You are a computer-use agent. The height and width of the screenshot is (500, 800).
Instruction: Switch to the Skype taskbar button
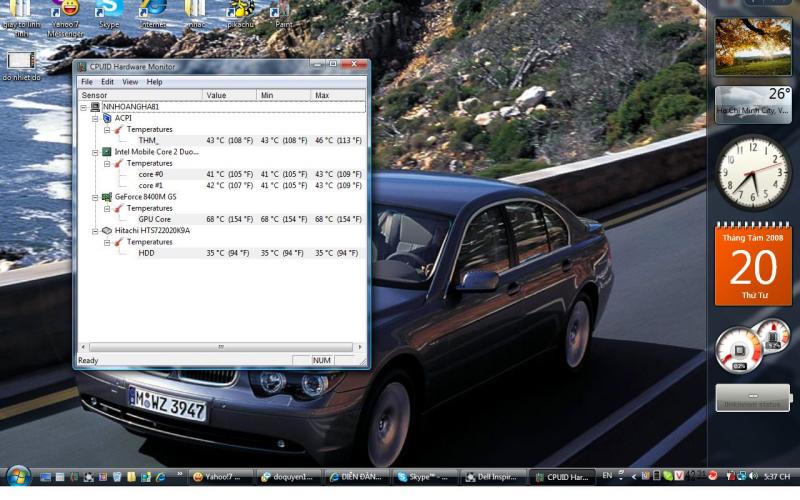426,477
